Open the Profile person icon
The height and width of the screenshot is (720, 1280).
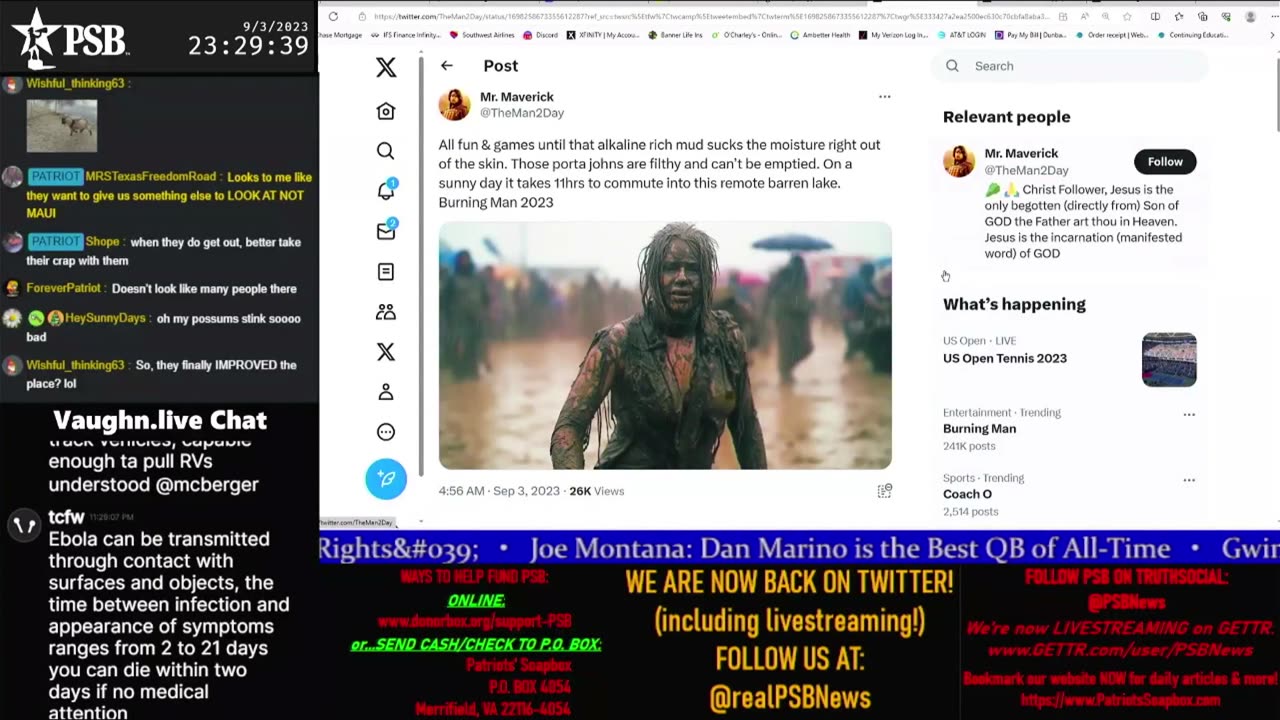coord(386,392)
